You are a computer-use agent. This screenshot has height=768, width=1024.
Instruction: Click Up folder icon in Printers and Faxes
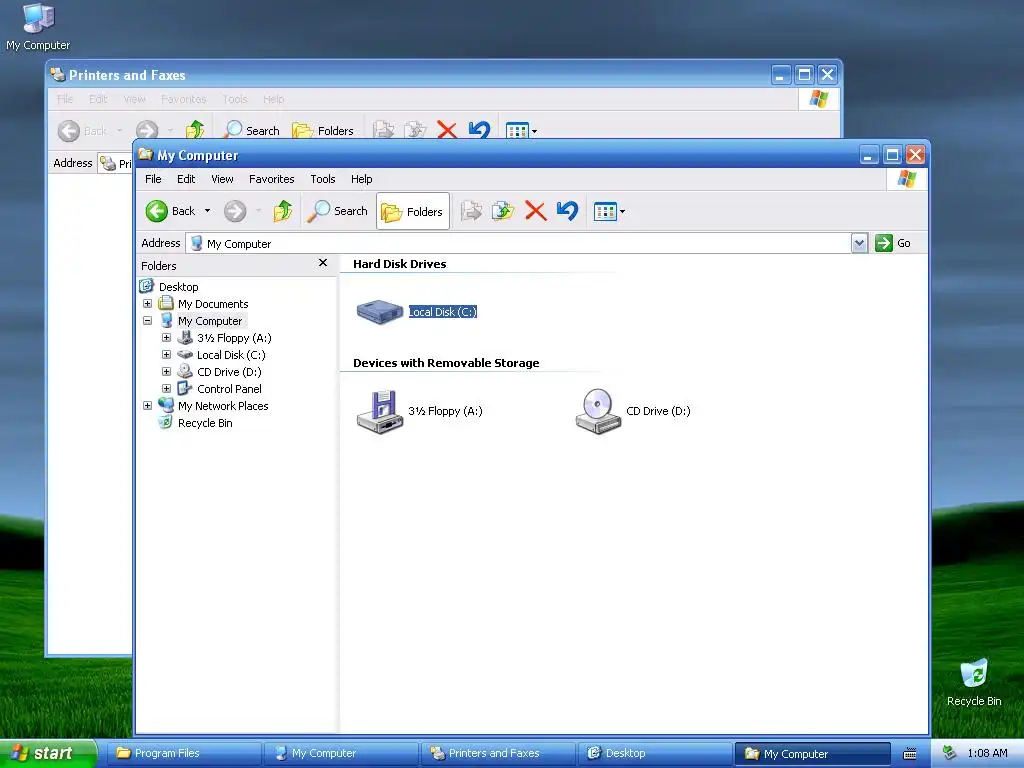tap(195, 130)
